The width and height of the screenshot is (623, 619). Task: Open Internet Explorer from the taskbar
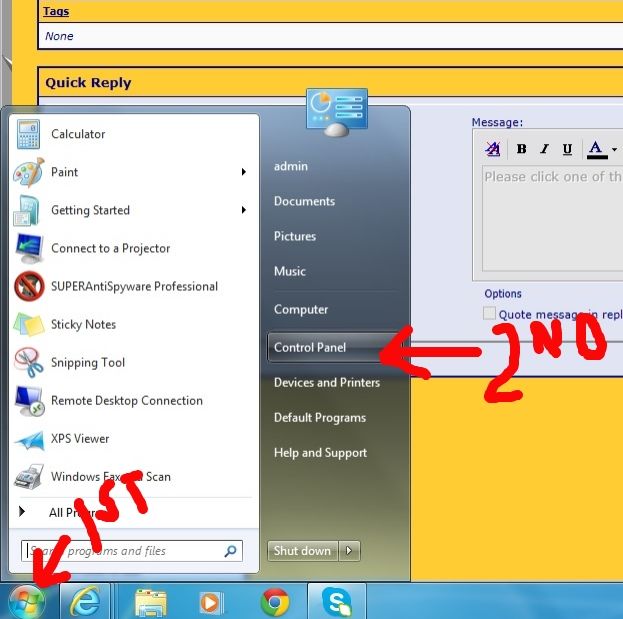(x=85, y=602)
